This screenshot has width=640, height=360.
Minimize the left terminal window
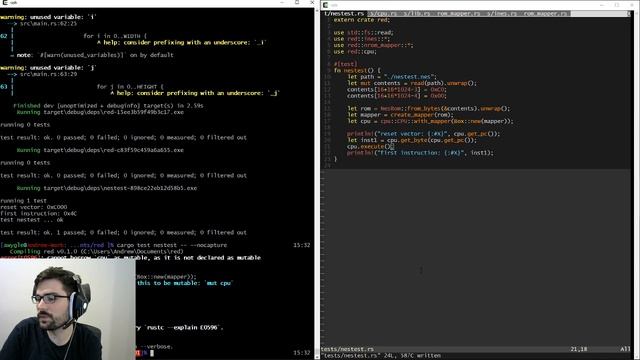click(282, 2)
